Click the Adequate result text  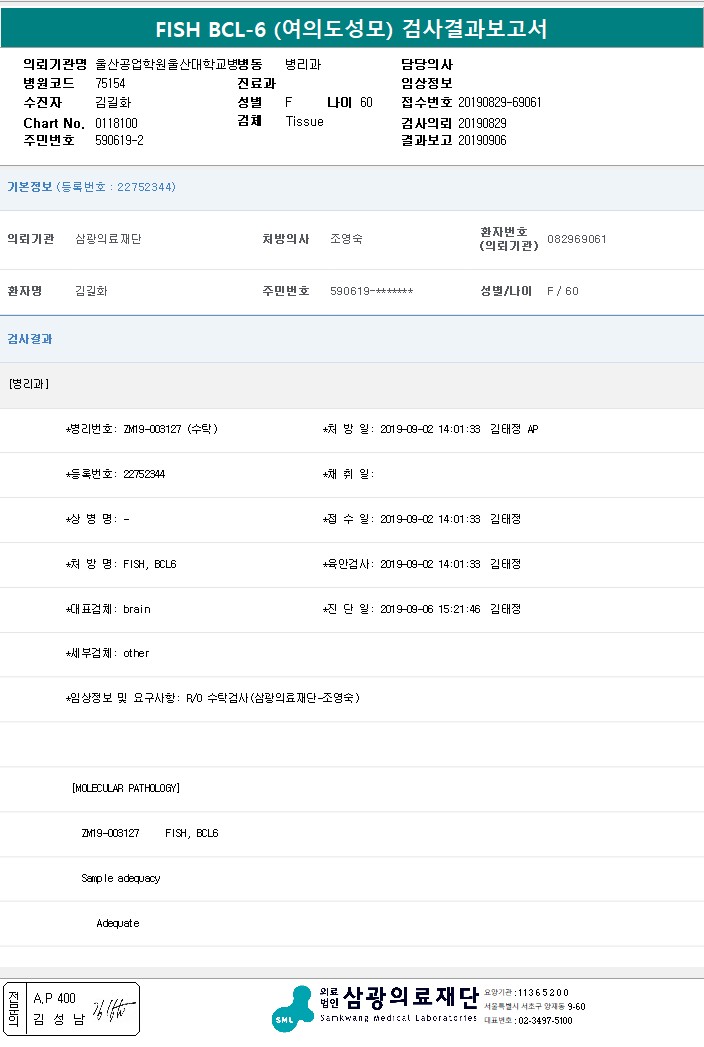pyautogui.click(x=118, y=923)
